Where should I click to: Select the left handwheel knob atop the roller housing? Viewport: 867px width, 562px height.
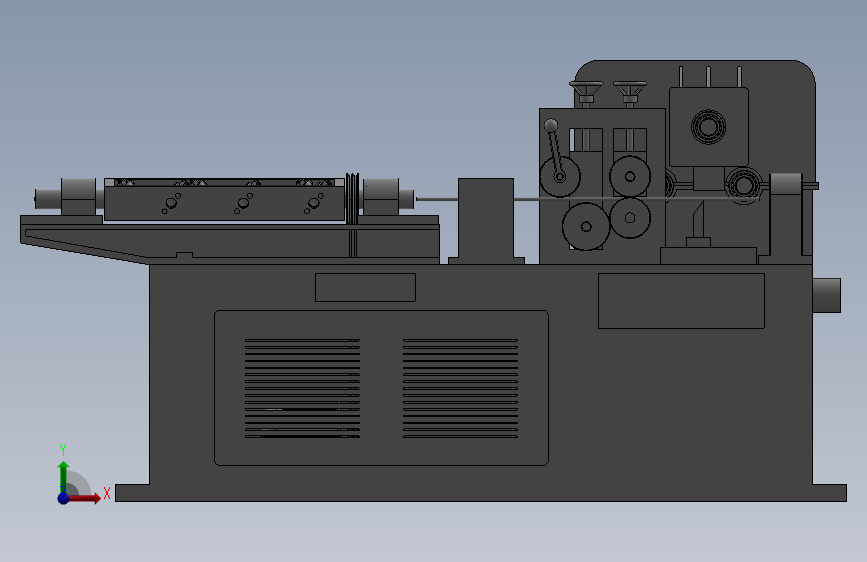pyautogui.click(x=586, y=92)
